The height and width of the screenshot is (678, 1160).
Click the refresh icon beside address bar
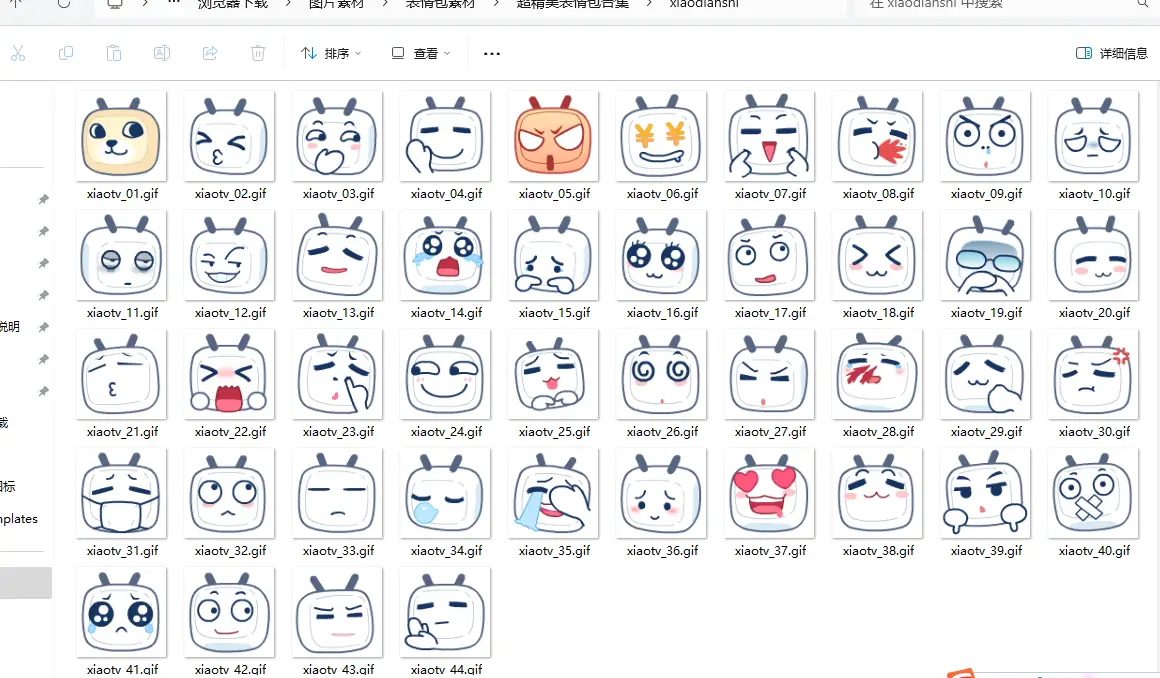[64, 4]
